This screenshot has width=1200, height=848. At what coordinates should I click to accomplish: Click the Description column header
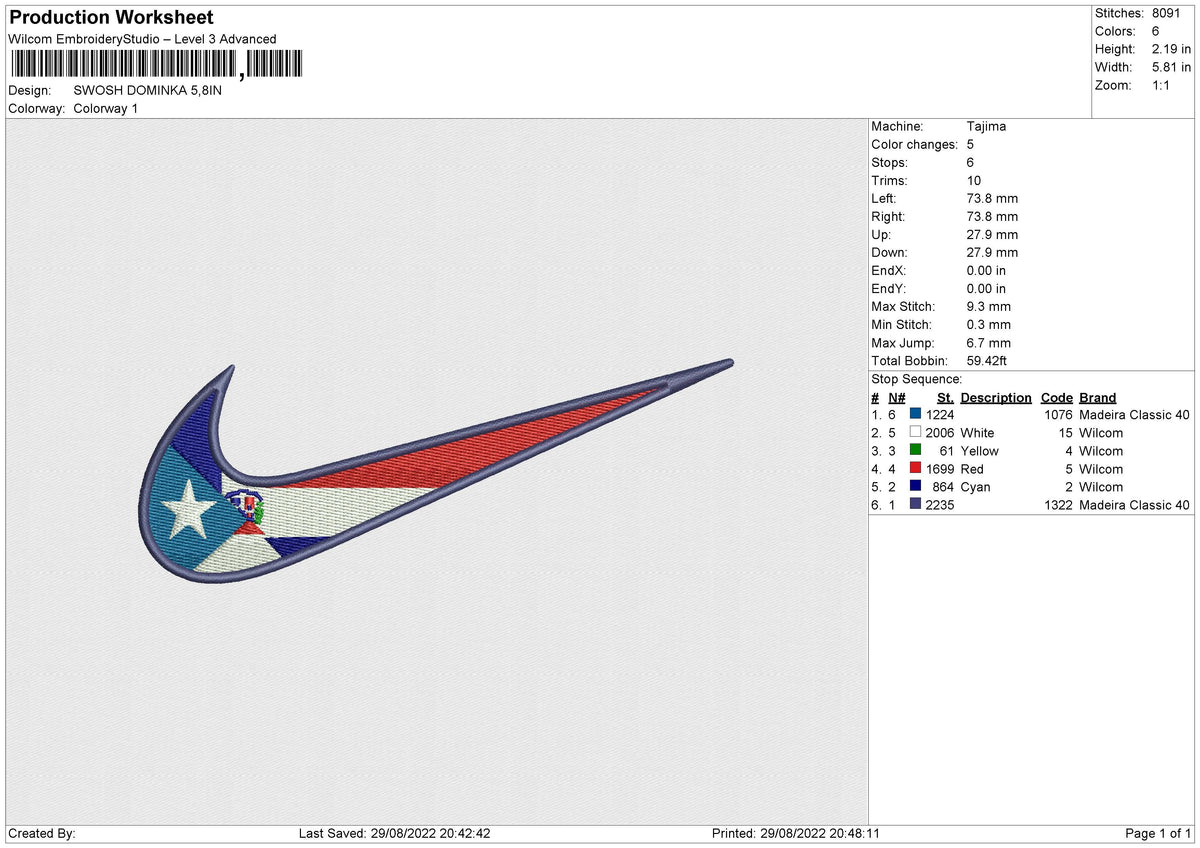pos(996,397)
